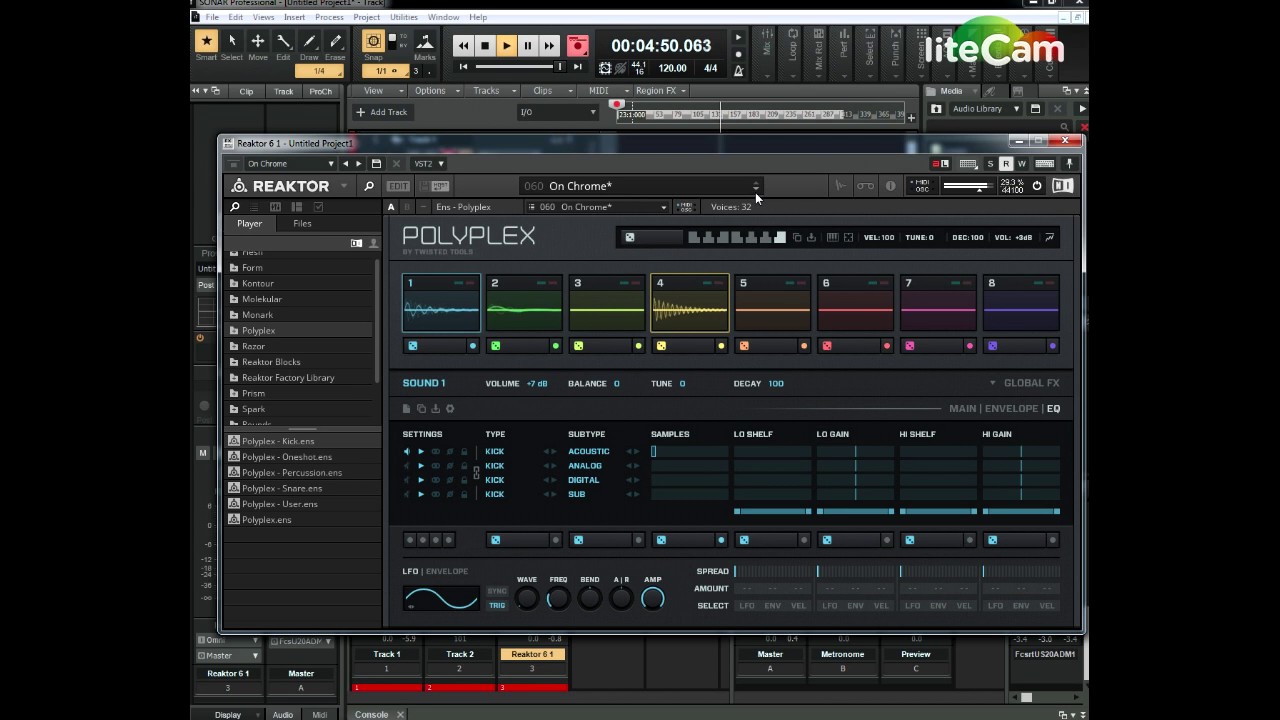1280x720 pixels.
Task: Click the LFO AMP knob
Action: [x=652, y=598]
